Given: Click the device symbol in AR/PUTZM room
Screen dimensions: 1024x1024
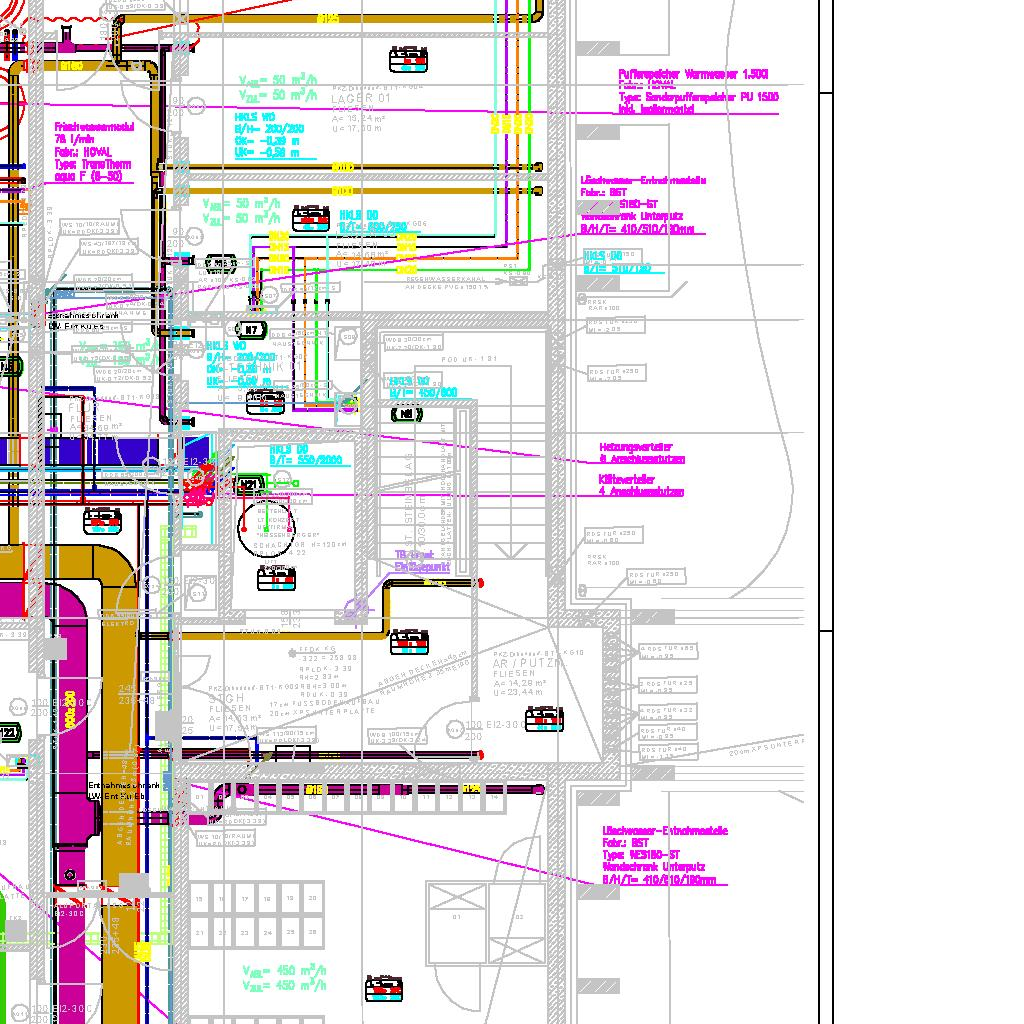Looking at the screenshot, I should pos(544,718).
